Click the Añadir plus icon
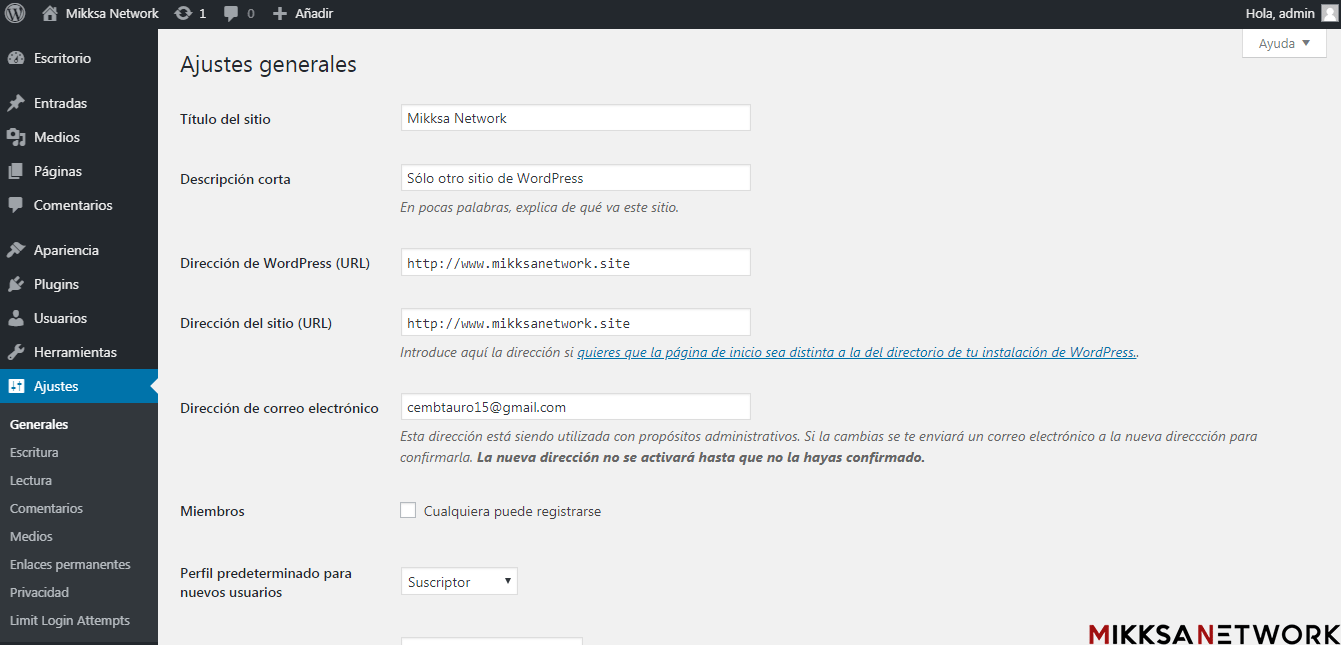 pyautogui.click(x=280, y=14)
